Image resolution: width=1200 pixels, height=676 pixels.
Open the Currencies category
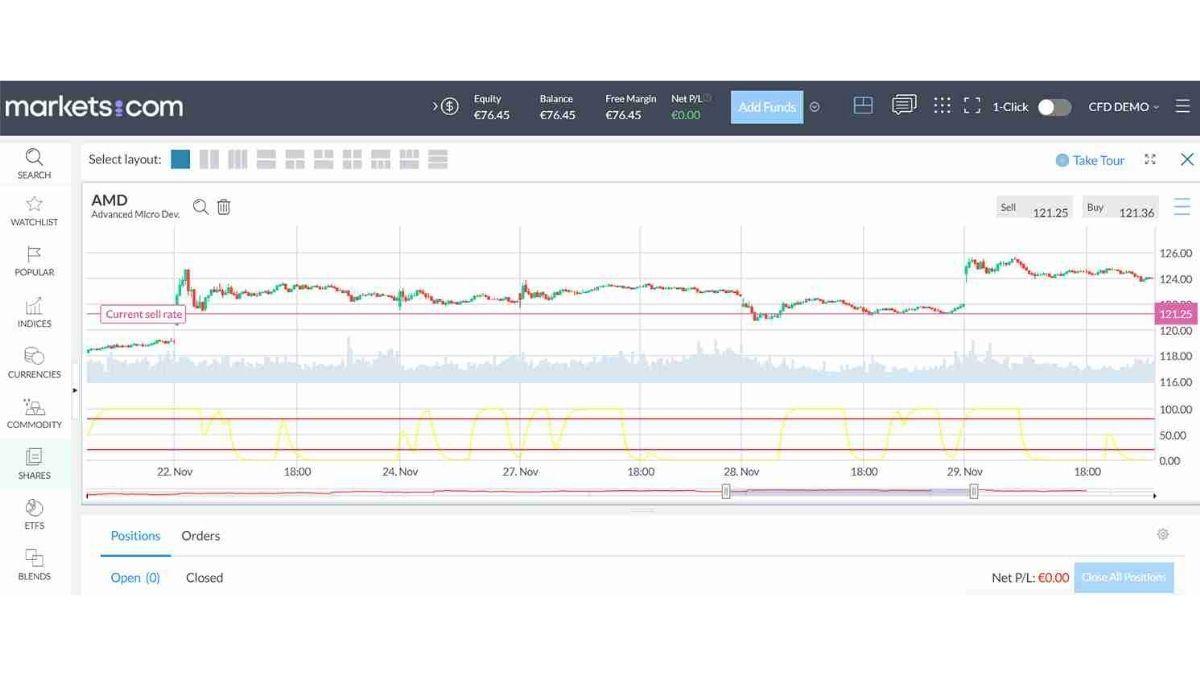tap(34, 362)
